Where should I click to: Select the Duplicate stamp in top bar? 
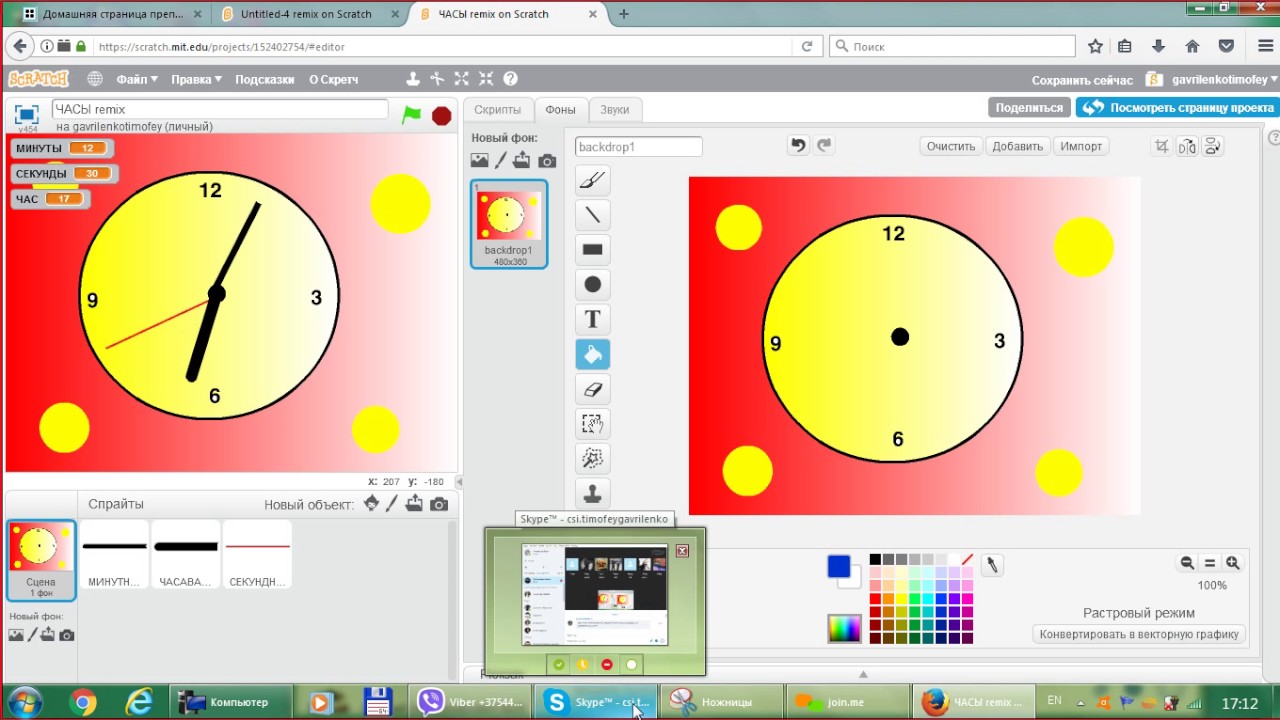tap(413, 79)
